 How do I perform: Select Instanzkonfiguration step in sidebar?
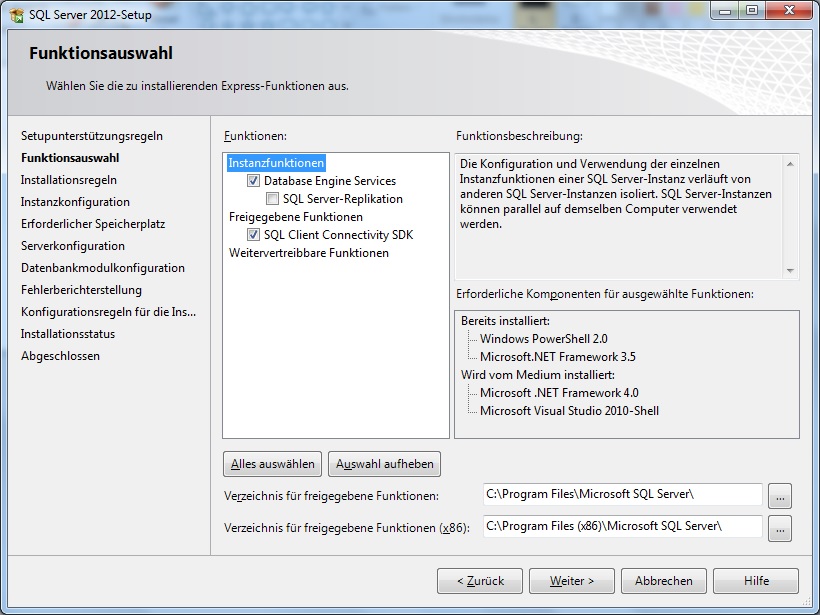tap(75, 202)
